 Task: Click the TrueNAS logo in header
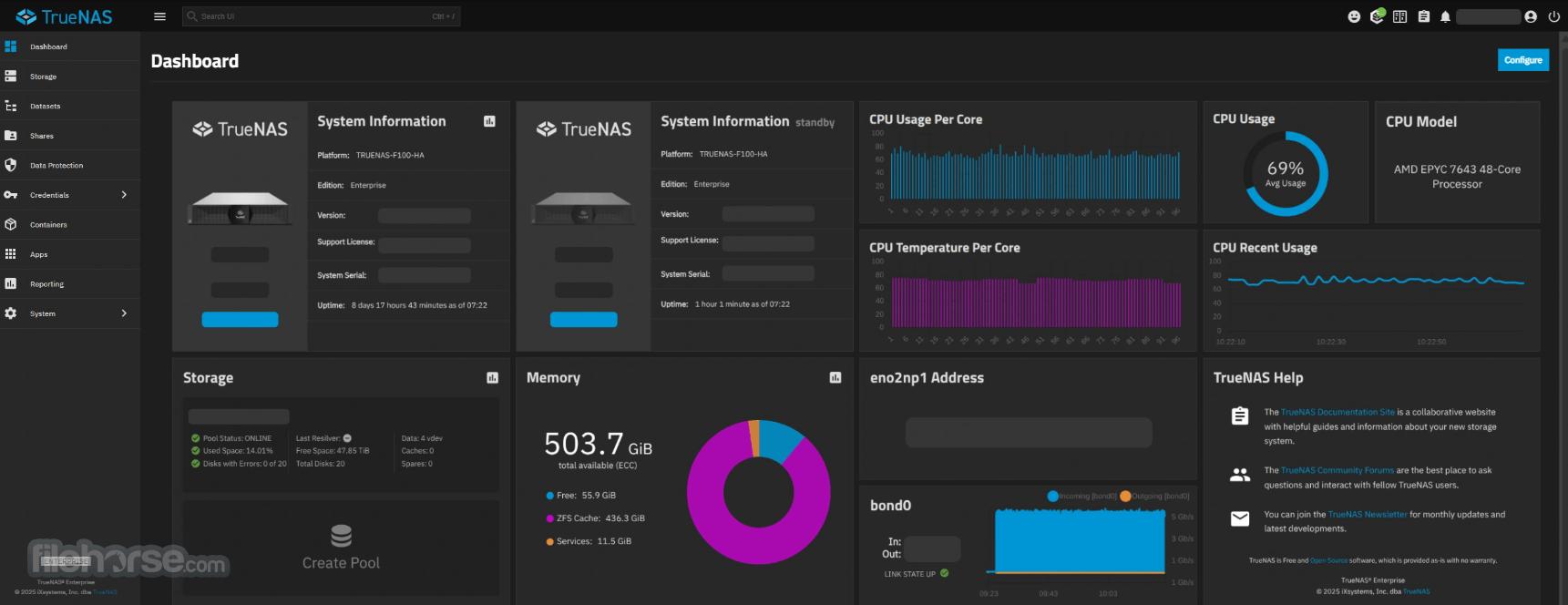(64, 16)
